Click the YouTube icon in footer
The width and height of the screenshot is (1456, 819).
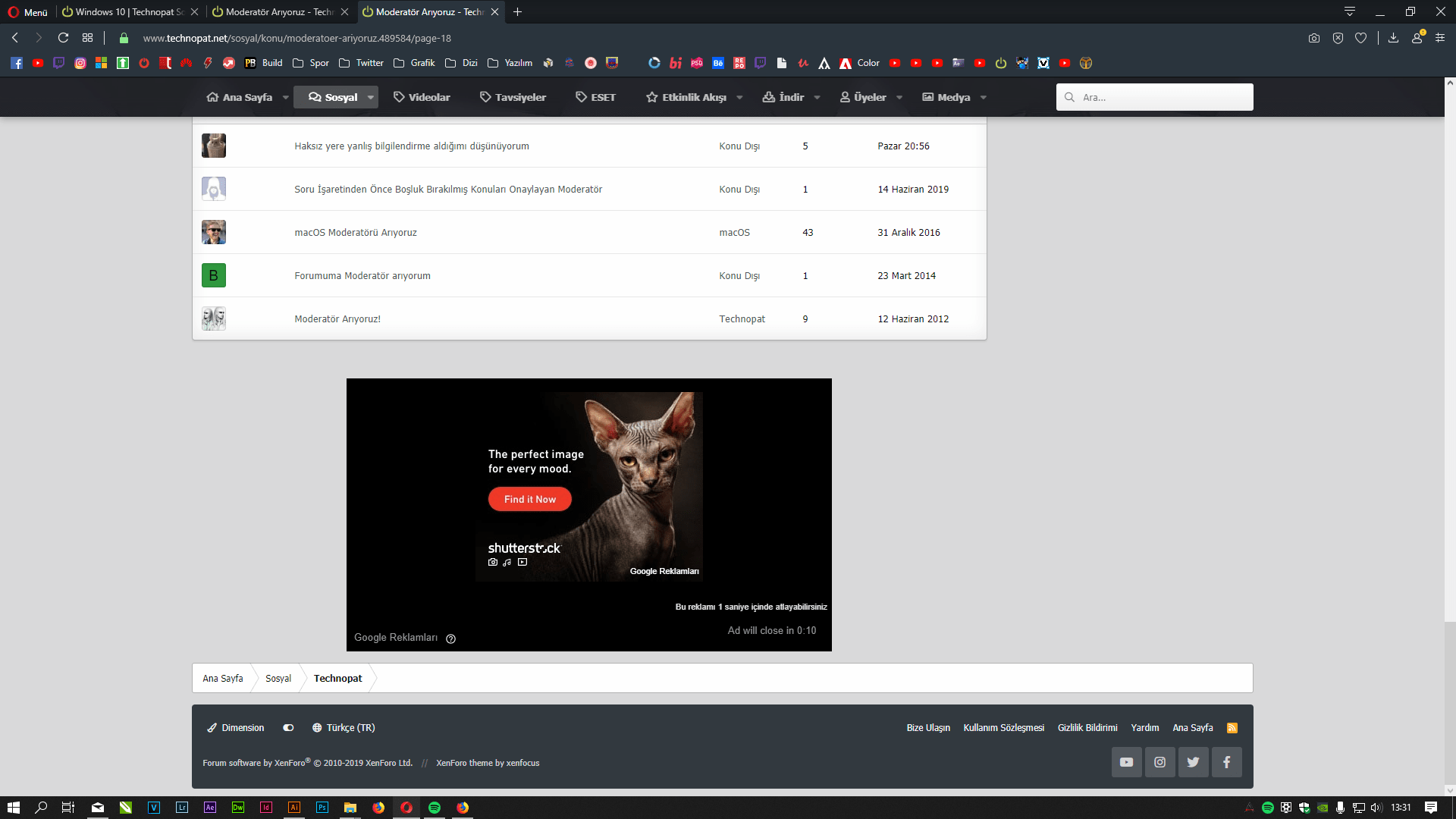(1126, 762)
